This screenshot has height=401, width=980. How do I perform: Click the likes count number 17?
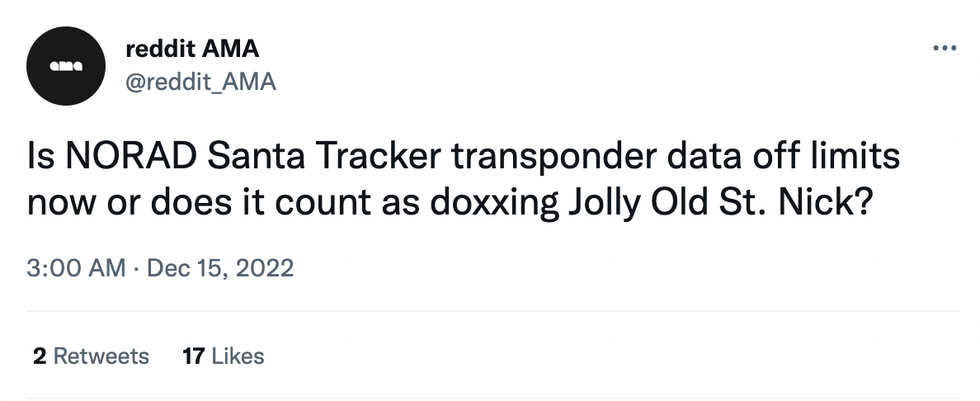[x=193, y=355]
